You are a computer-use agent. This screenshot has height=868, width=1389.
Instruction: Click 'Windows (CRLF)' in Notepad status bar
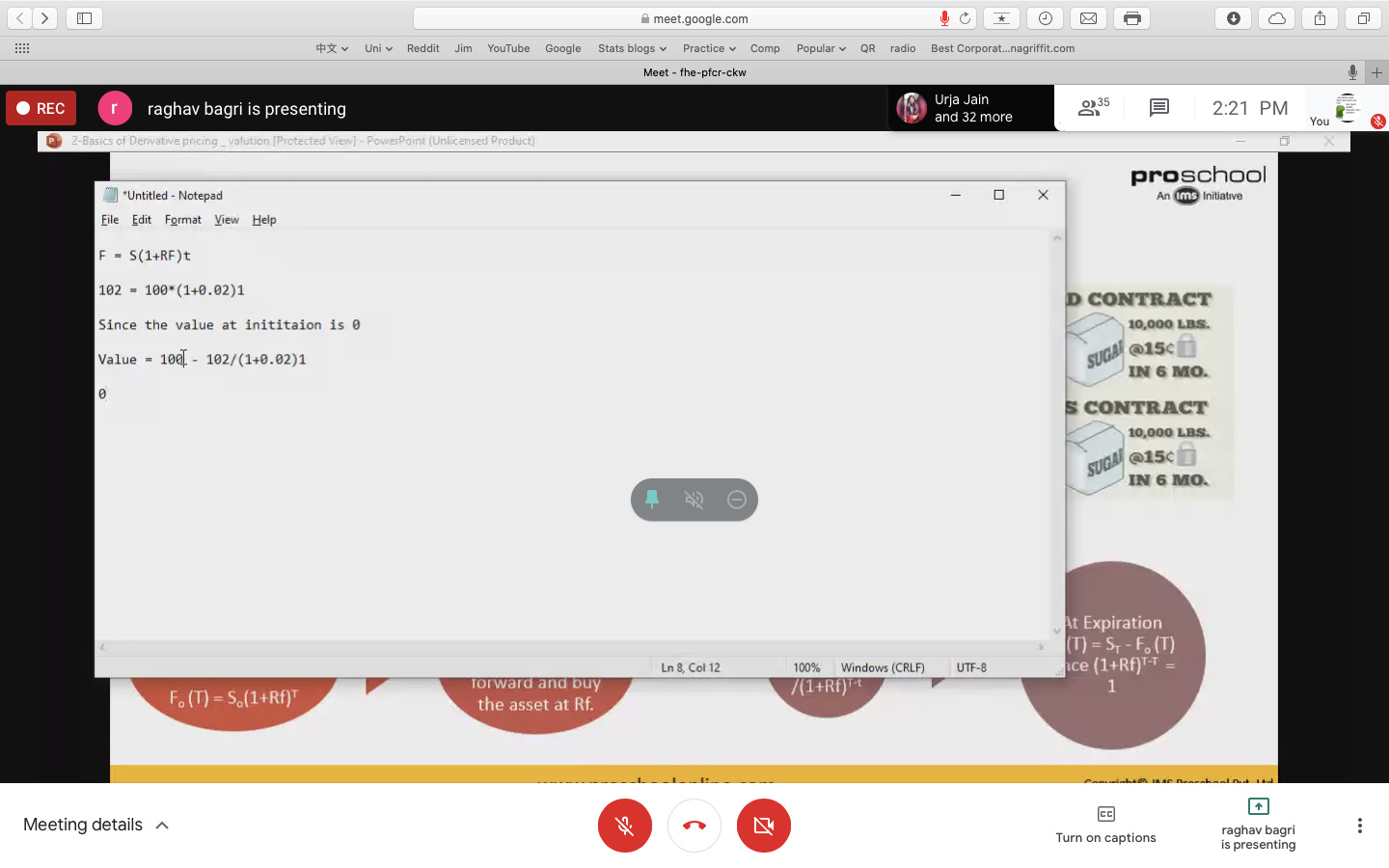tap(883, 667)
